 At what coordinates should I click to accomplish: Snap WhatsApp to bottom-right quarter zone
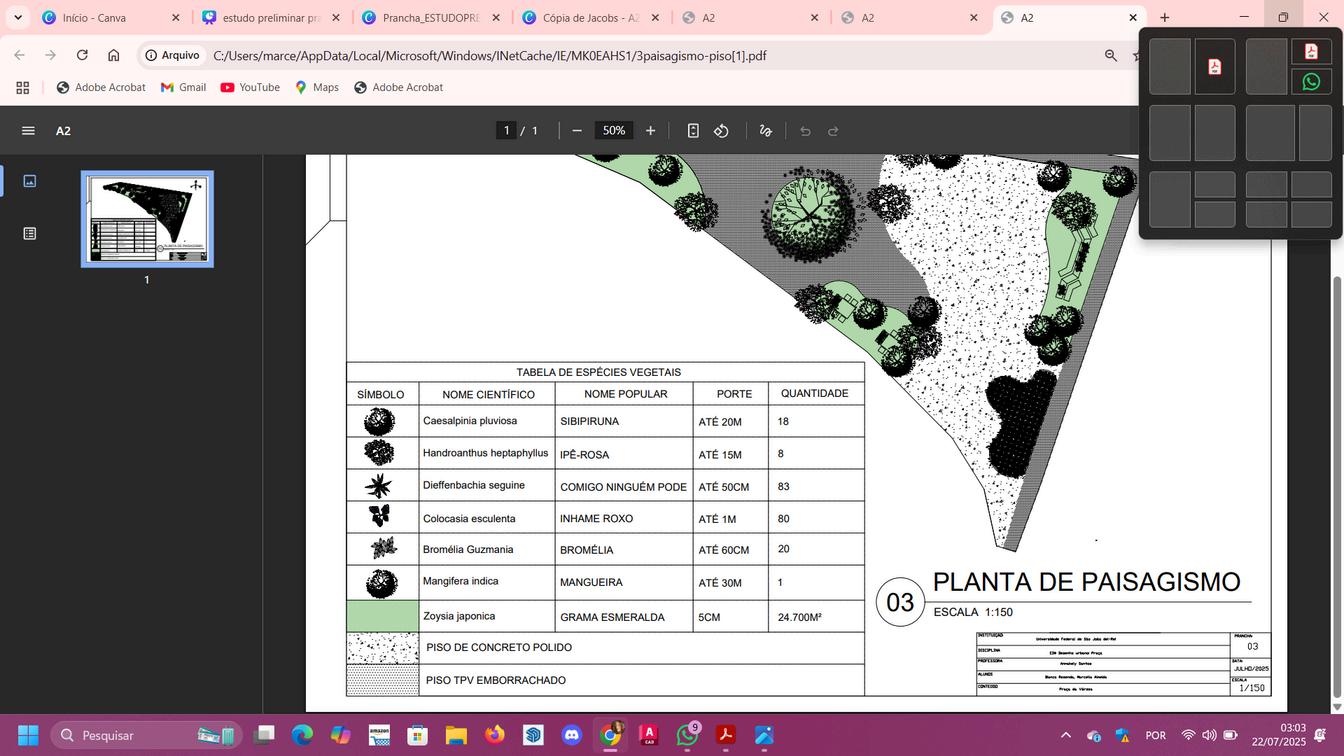click(x=1311, y=82)
